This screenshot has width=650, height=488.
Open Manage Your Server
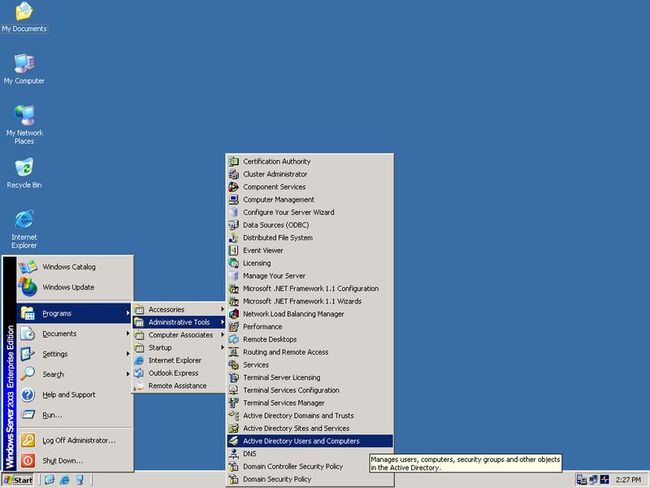pyautogui.click(x=310, y=276)
